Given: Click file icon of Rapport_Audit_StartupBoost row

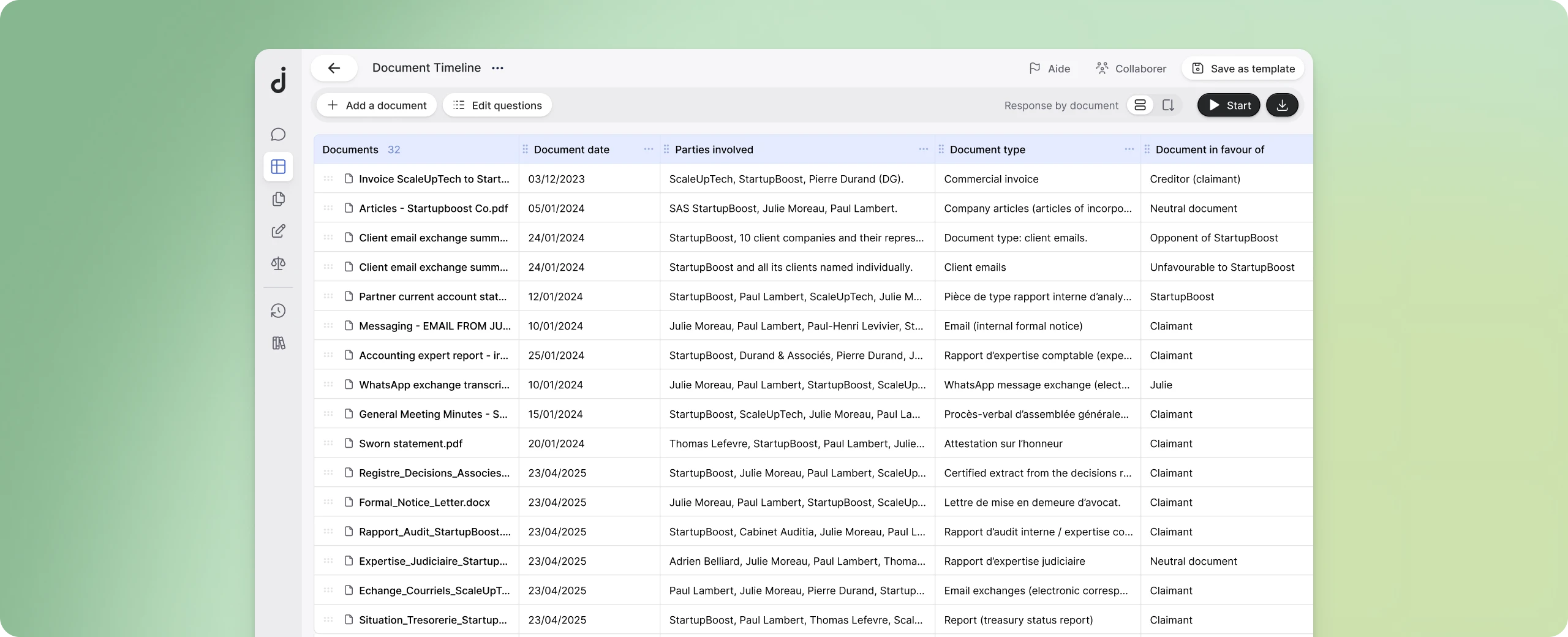Looking at the screenshot, I should (349, 532).
